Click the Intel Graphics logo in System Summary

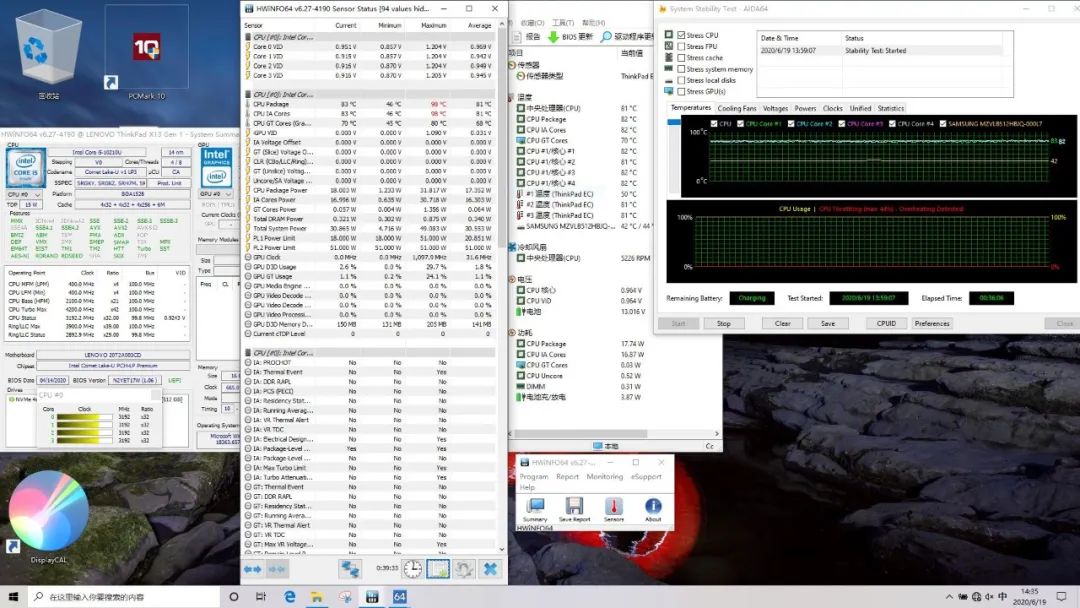216,167
